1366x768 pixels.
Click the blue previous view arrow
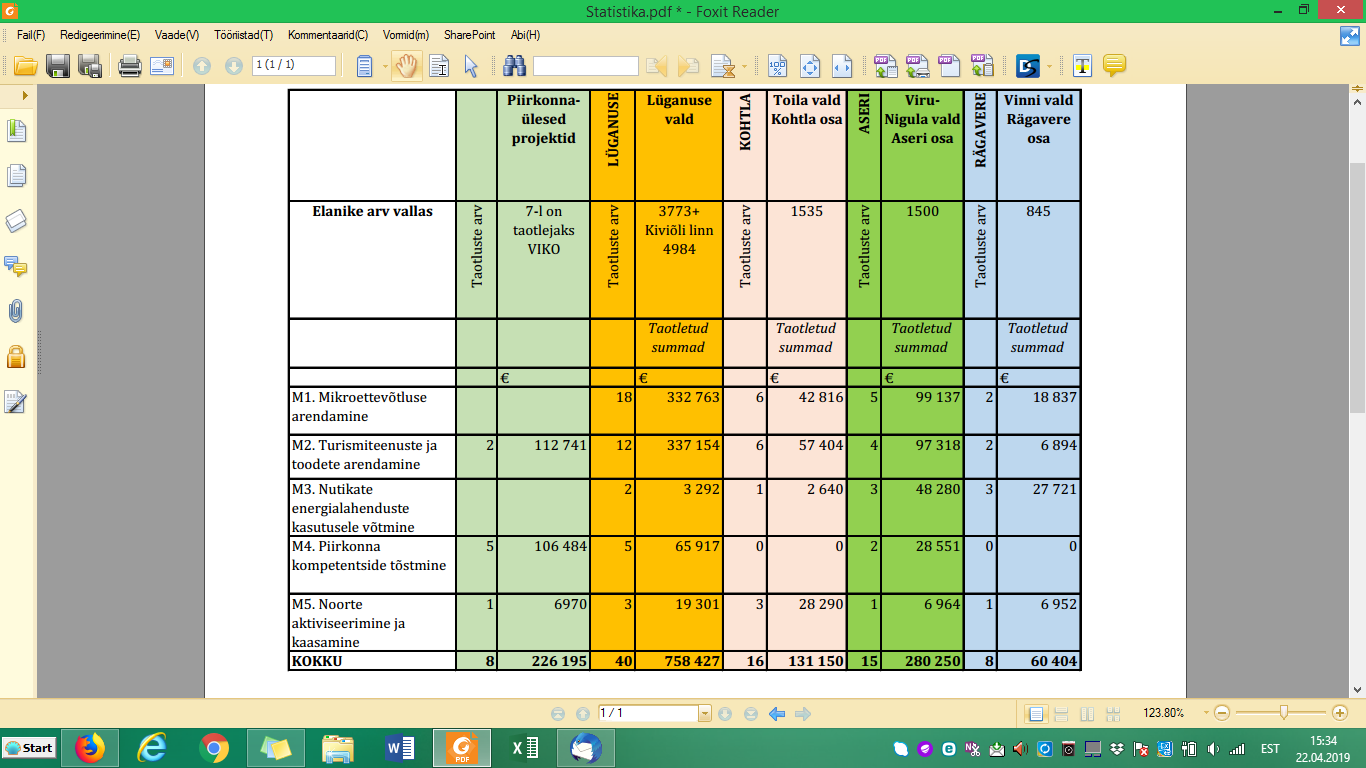pyautogui.click(x=777, y=714)
